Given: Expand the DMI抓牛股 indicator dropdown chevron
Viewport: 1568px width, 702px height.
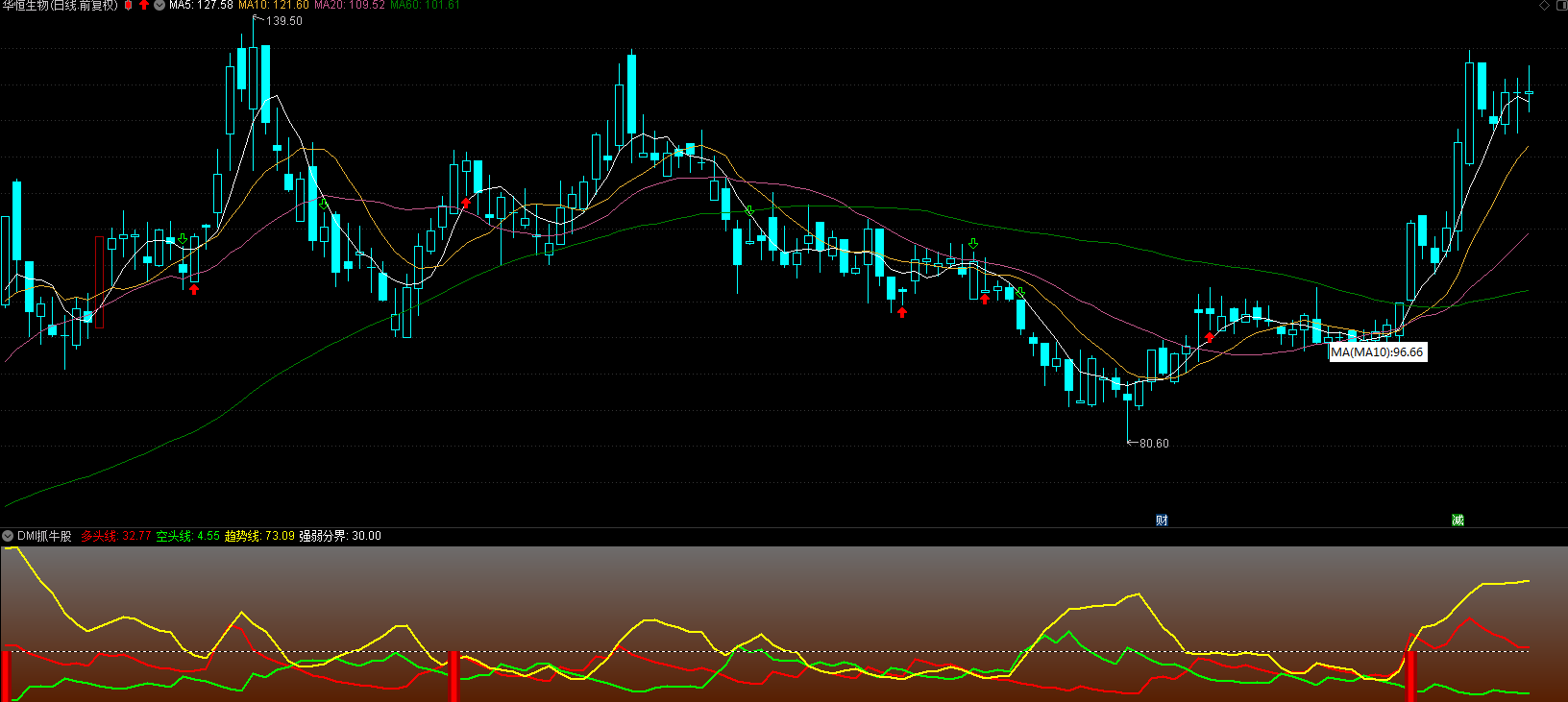Looking at the screenshot, I should click(x=8, y=536).
